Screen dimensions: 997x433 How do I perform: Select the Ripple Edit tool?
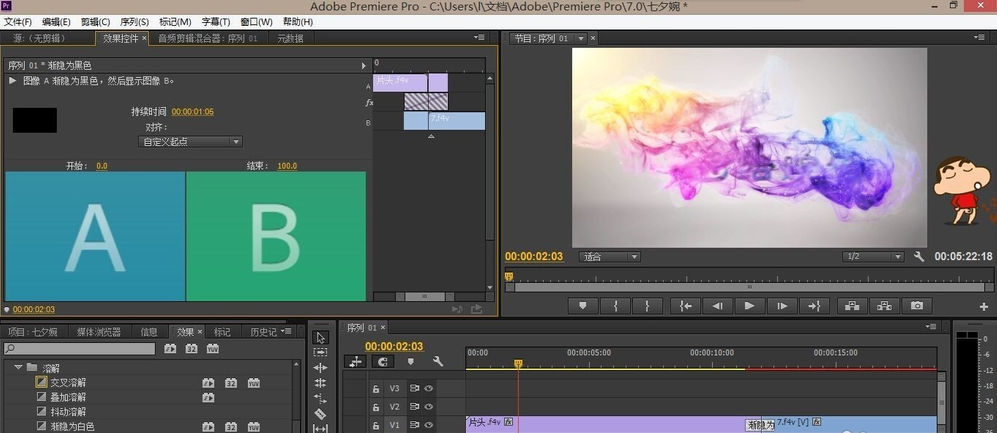pyautogui.click(x=320, y=368)
